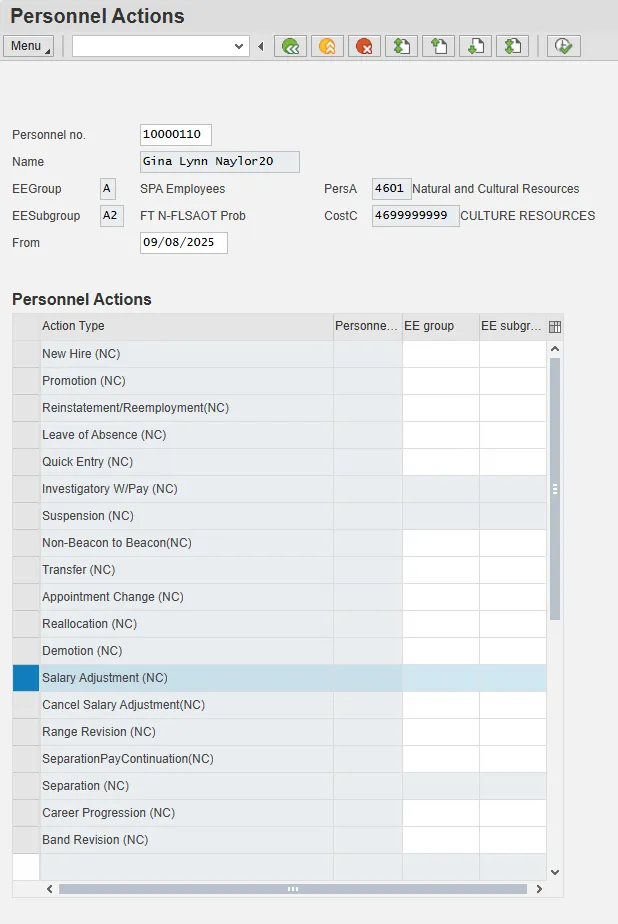Viewport: 618px width, 924px height.
Task: Select the Promotion (NC) row selector
Action: [26, 381]
